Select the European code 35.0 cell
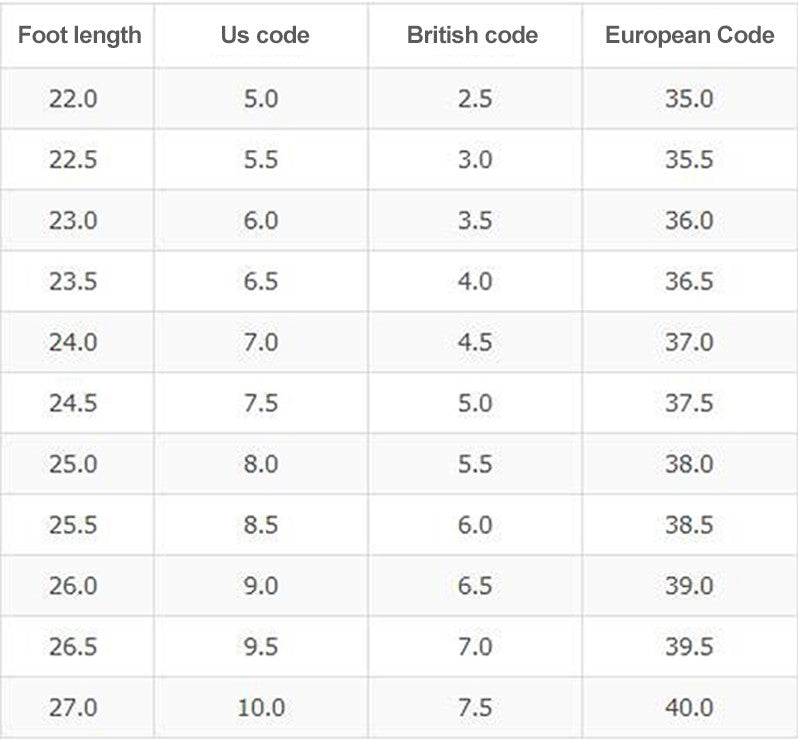Image resolution: width=798 pixels, height=739 pixels. (689, 98)
